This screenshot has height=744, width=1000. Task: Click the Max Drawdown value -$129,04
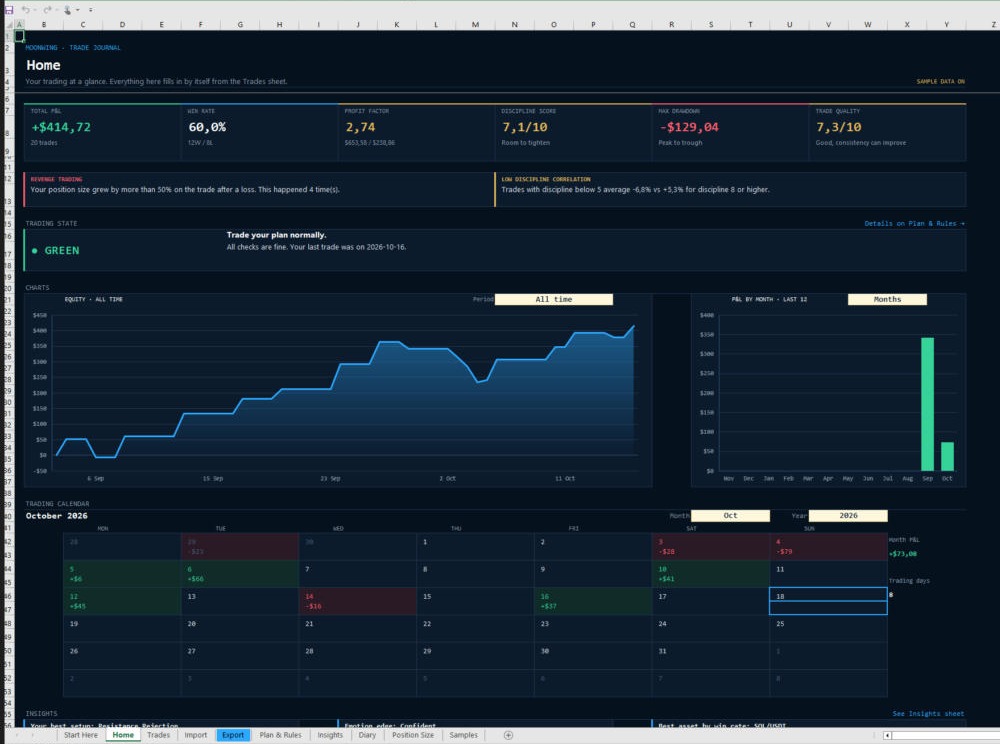tap(689, 128)
